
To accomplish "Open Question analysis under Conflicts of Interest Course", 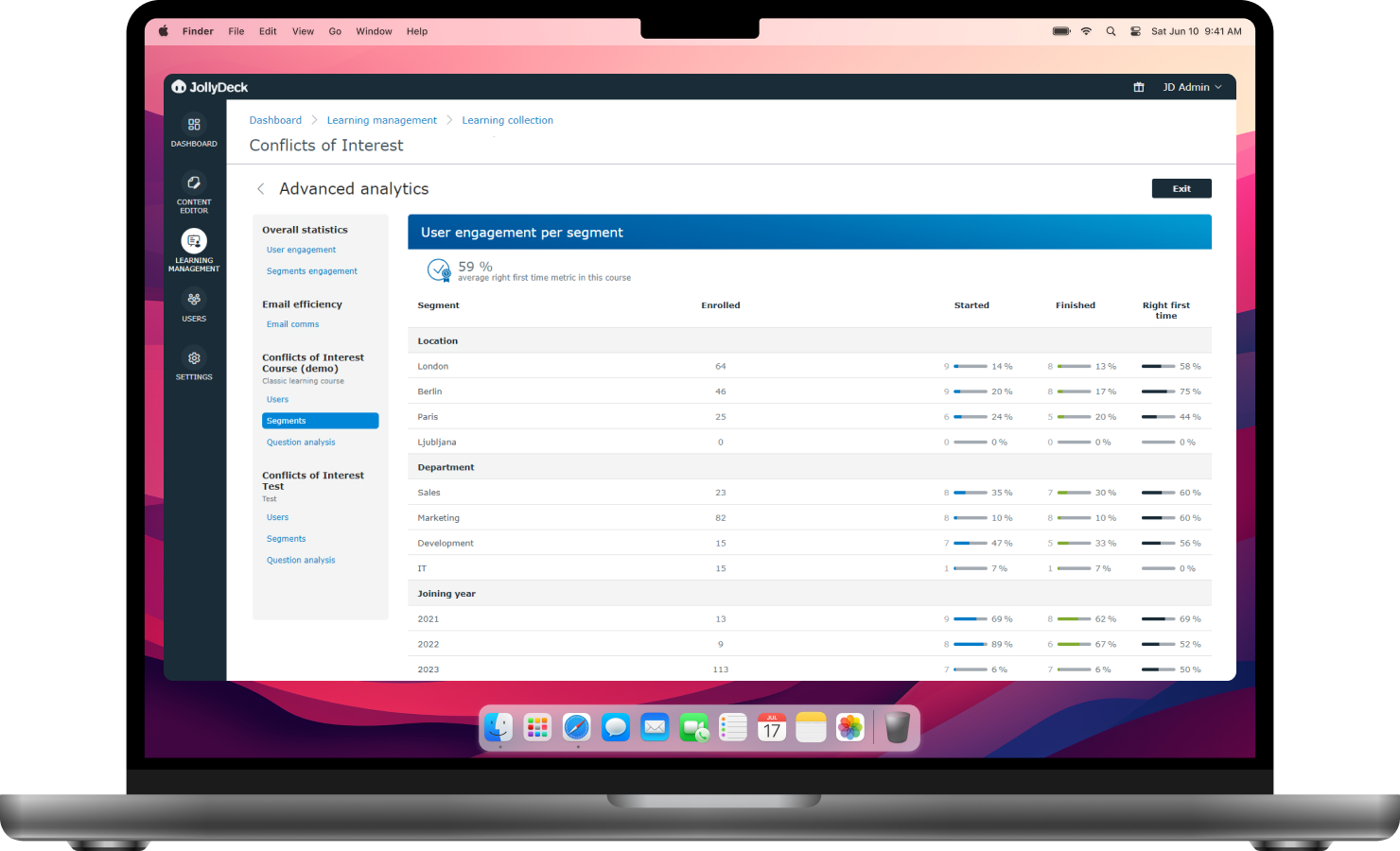I will 301,443.
